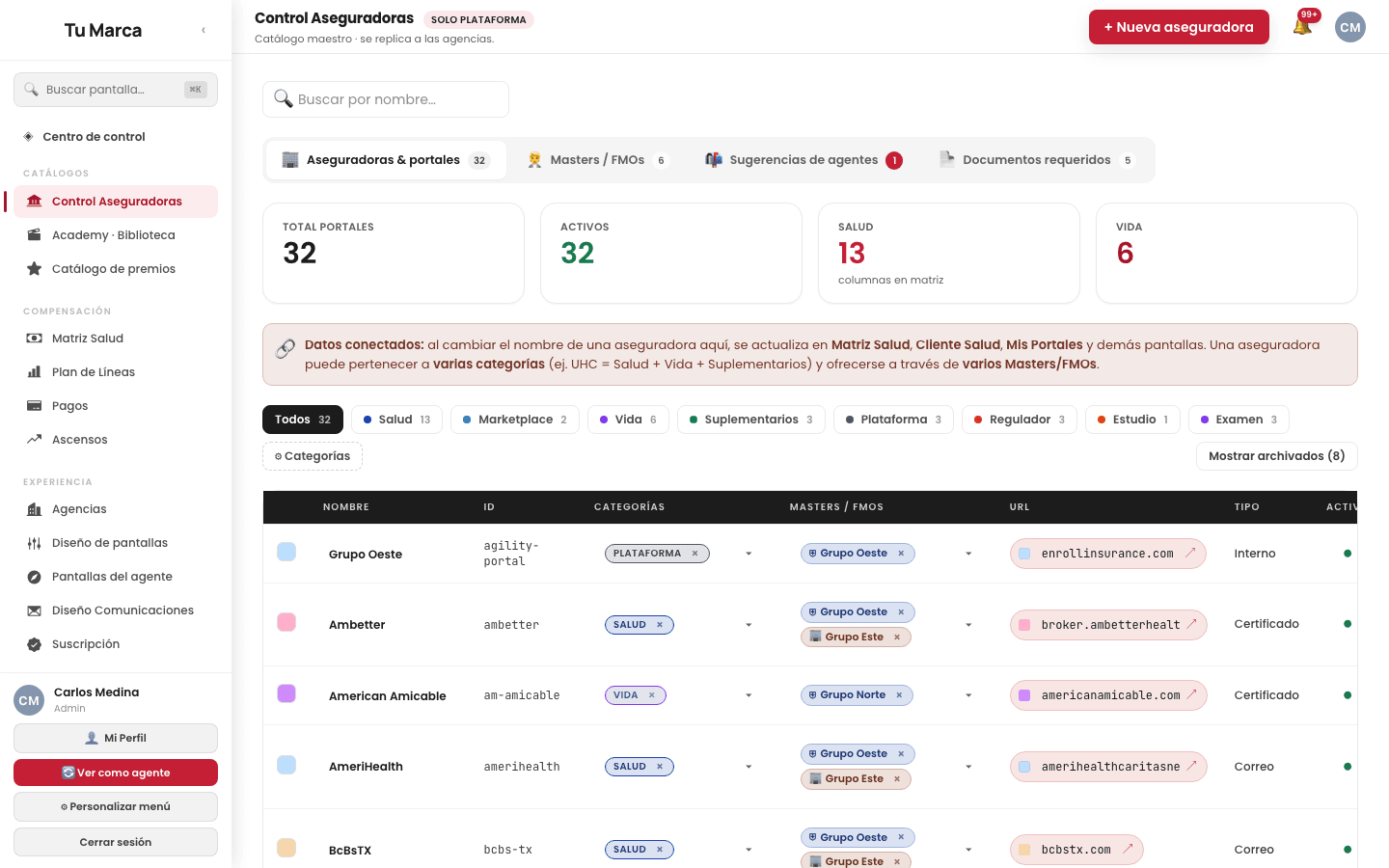Switch to Sugerencias de agentes tab
This screenshot has height=868, width=1389.
click(x=803, y=160)
